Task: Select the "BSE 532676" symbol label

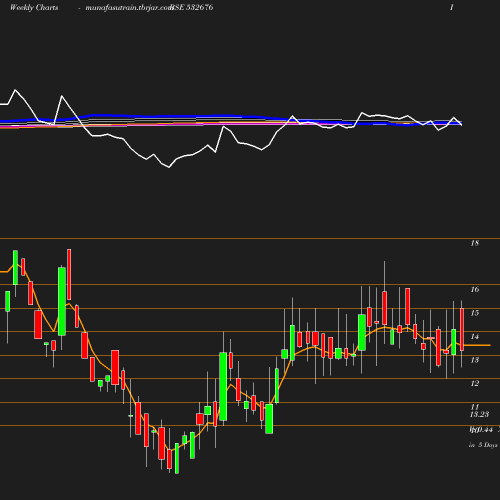Action: (x=192, y=7)
